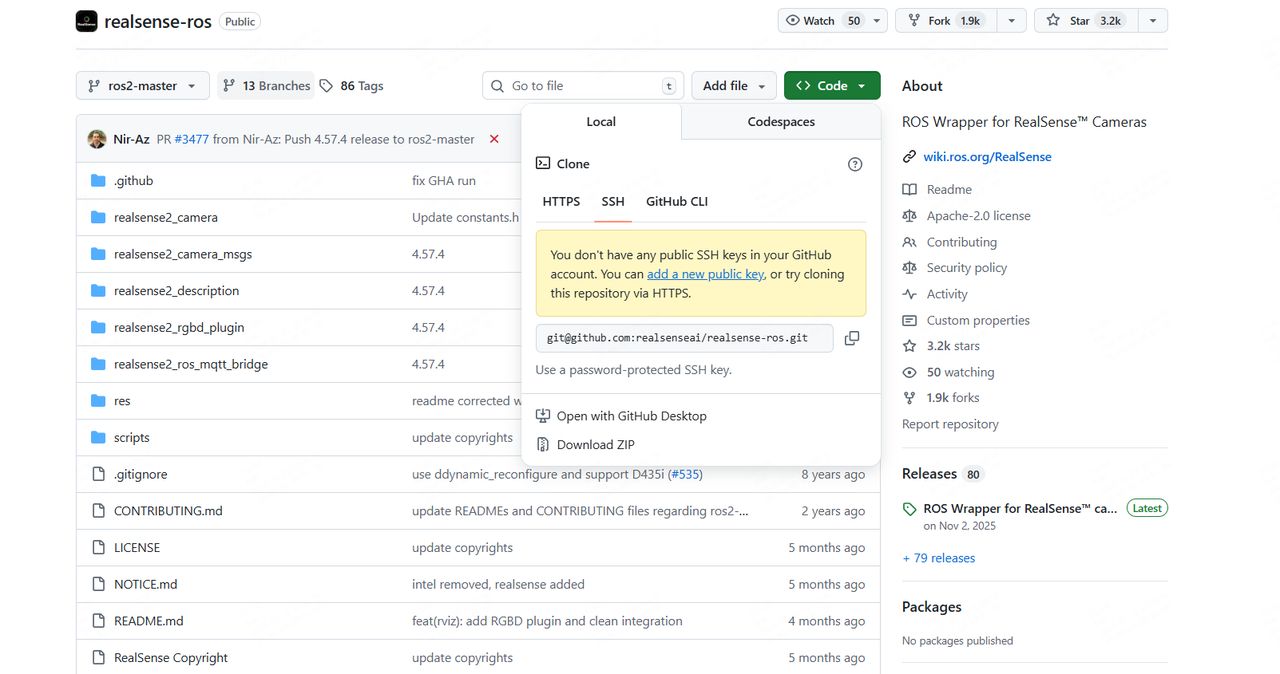Screen dimensions: 1280x674
Task: Open the 86 Tags link
Action: [x=352, y=86]
